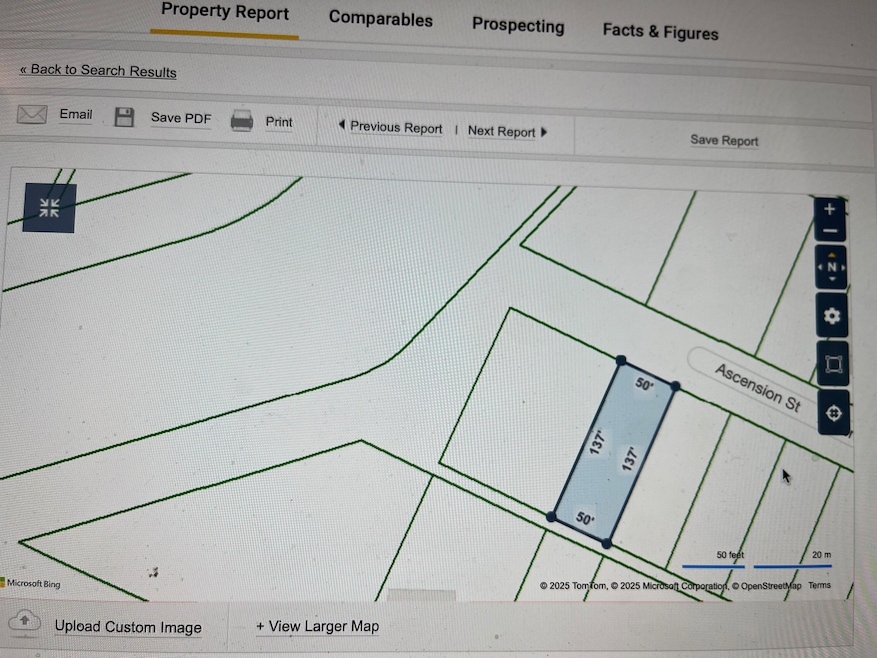Screen dimensions: 877x658
Task: Zoom in with the plus button
Action: click(830, 210)
